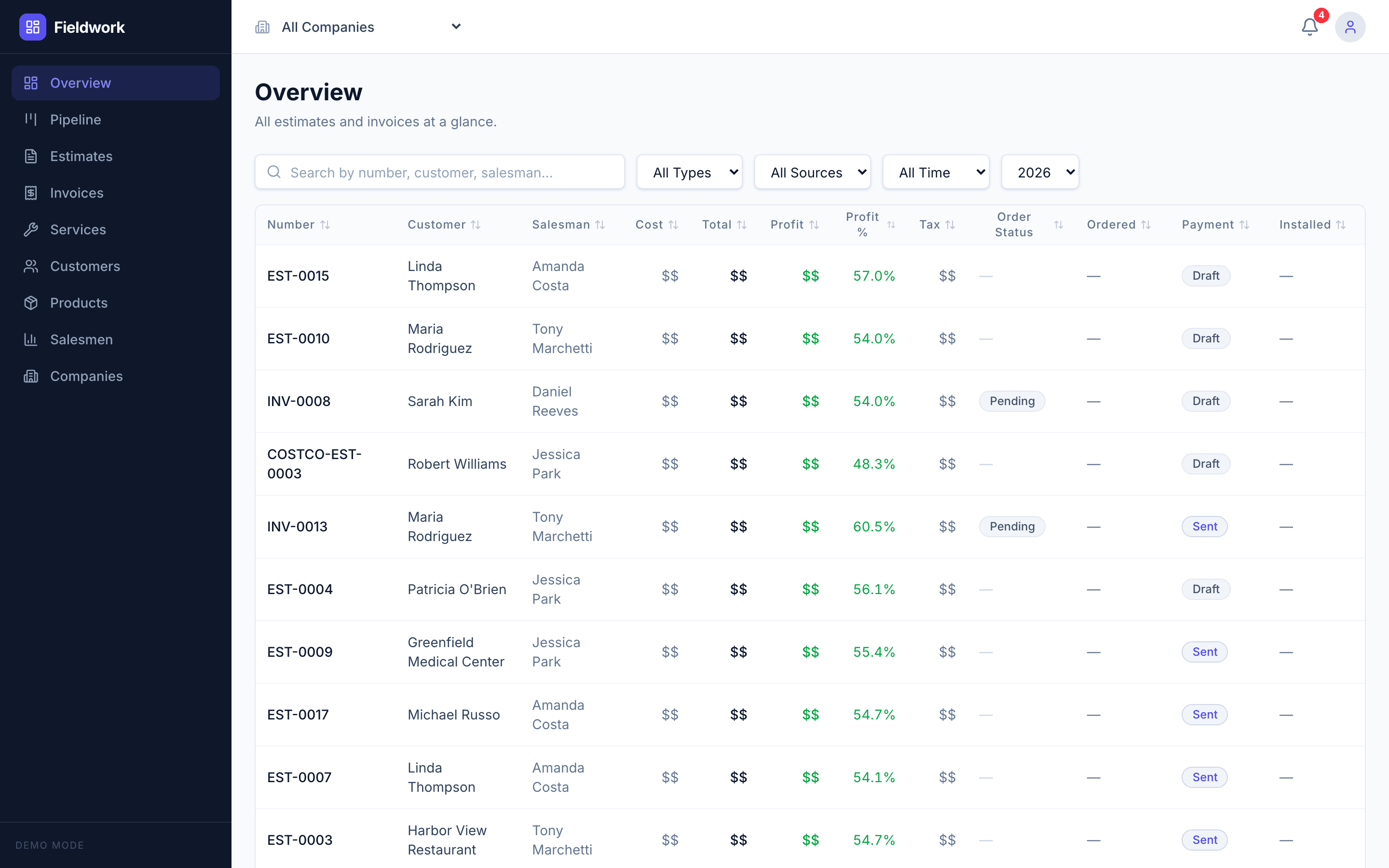This screenshot has width=1389, height=868.
Task: Click the Sent payment badge on EST-0009
Action: [1204, 651]
